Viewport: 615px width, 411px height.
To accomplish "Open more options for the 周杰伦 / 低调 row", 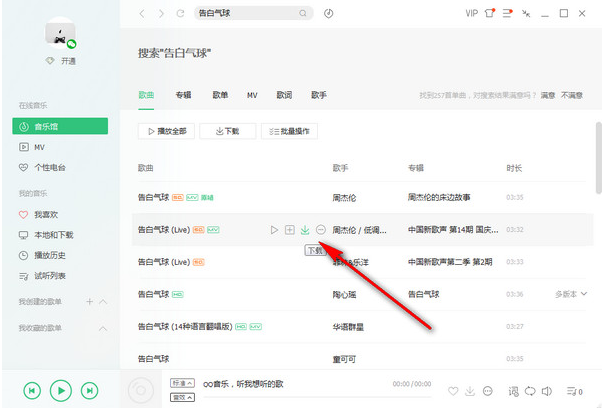I will (x=320, y=230).
